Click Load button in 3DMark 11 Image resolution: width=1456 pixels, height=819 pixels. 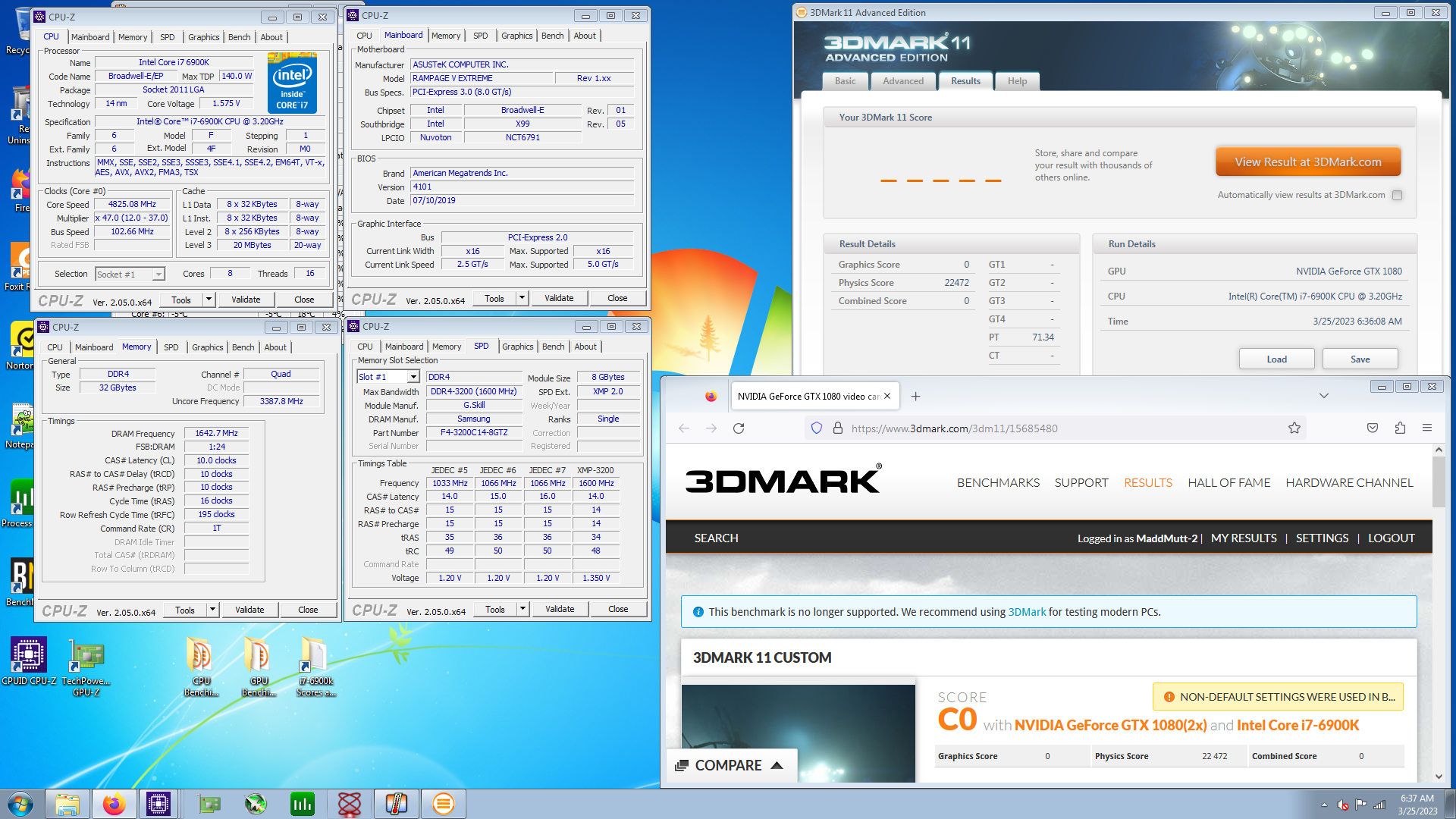coord(1276,359)
